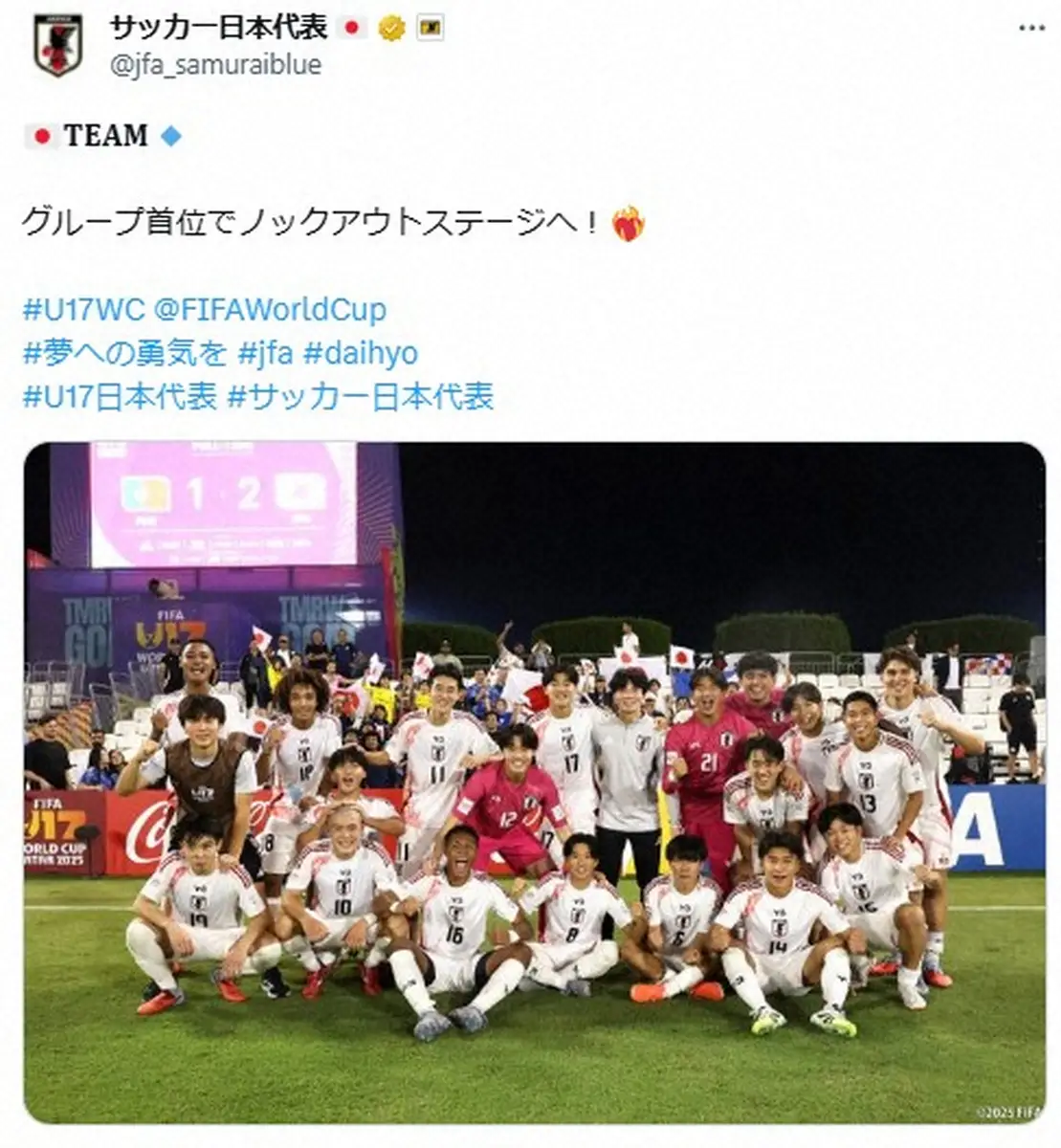Open the team photo attached to tweet
The width and height of the screenshot is (1061, 1148).
click(x=534, y=783)
